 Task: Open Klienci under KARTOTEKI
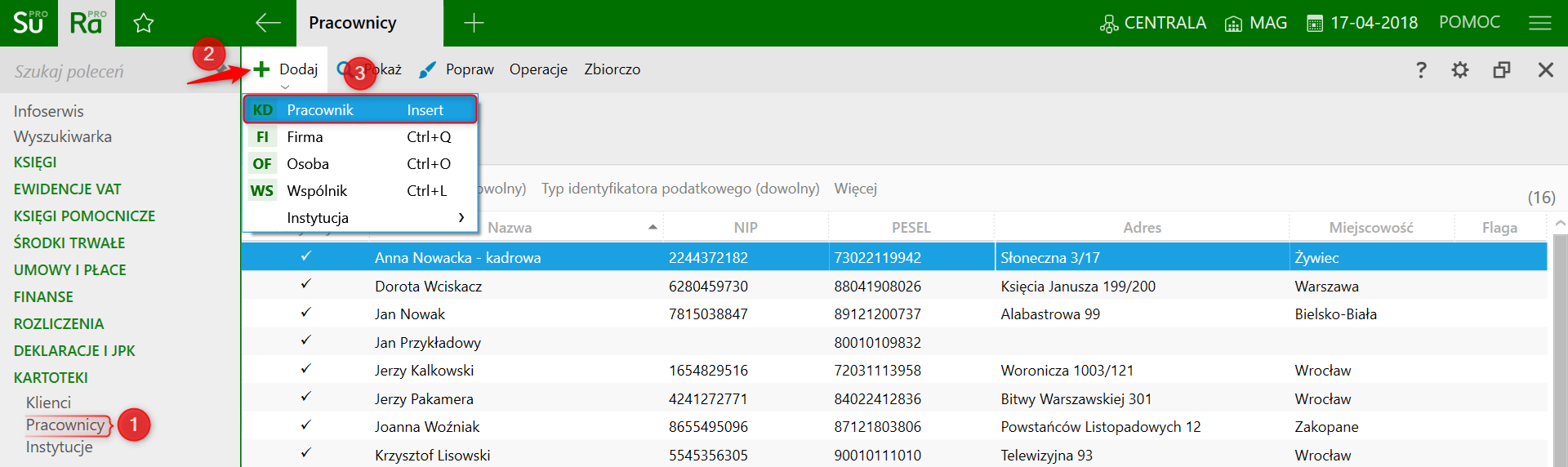click(48, 403)
